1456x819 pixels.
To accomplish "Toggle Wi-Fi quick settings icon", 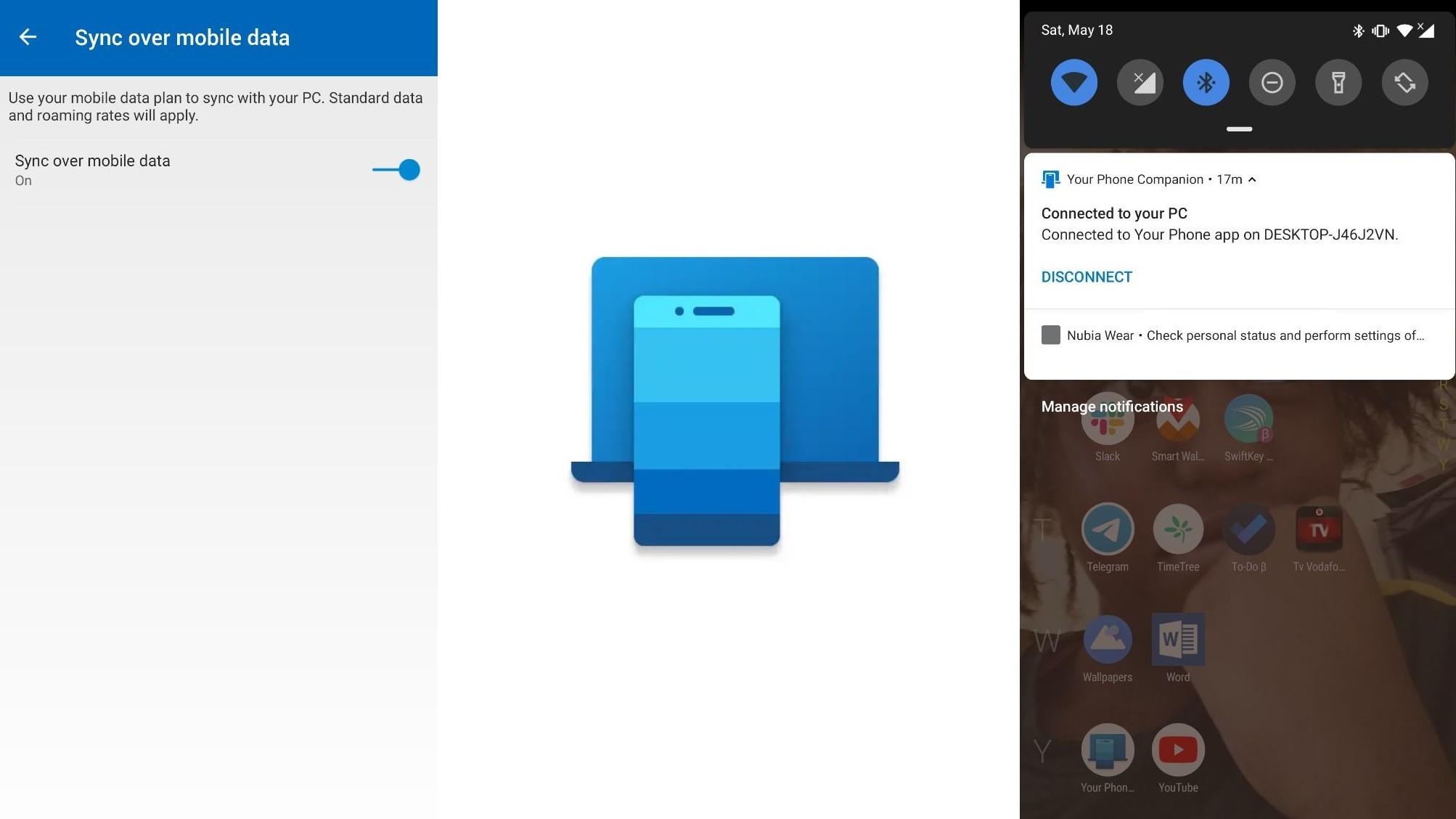I will pos(1074,82).
